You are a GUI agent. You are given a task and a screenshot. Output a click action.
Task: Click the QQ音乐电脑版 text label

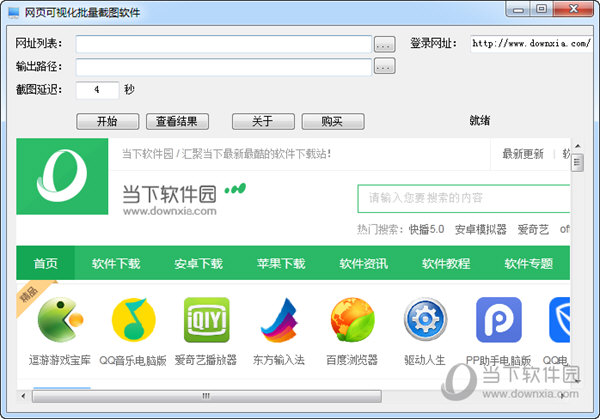coord(133,360)
